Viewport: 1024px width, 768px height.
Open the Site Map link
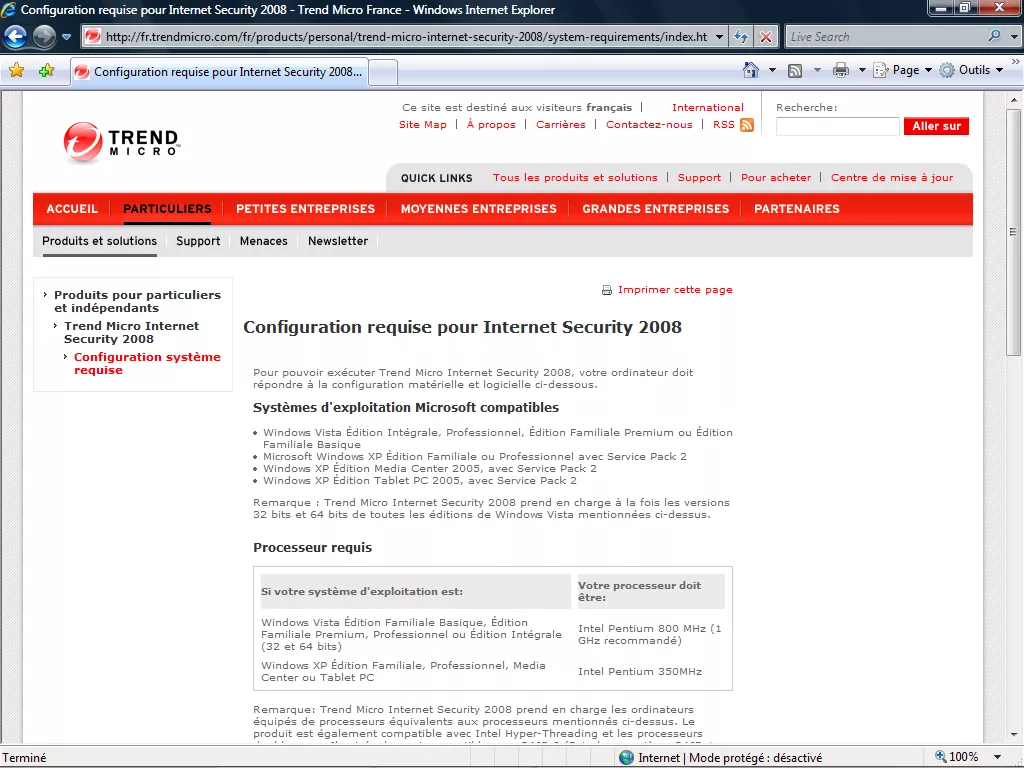pos(423,125)
